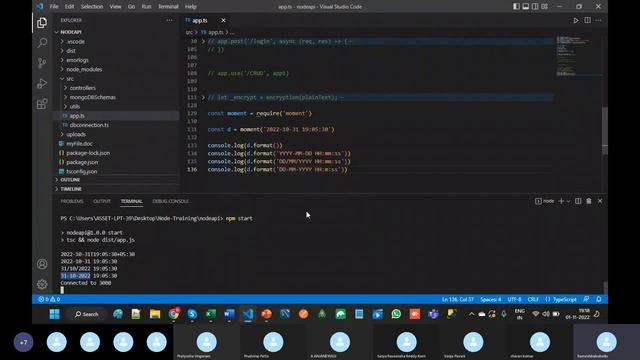Close the terminal panel

pyautogui.click(x=600, y=201)
